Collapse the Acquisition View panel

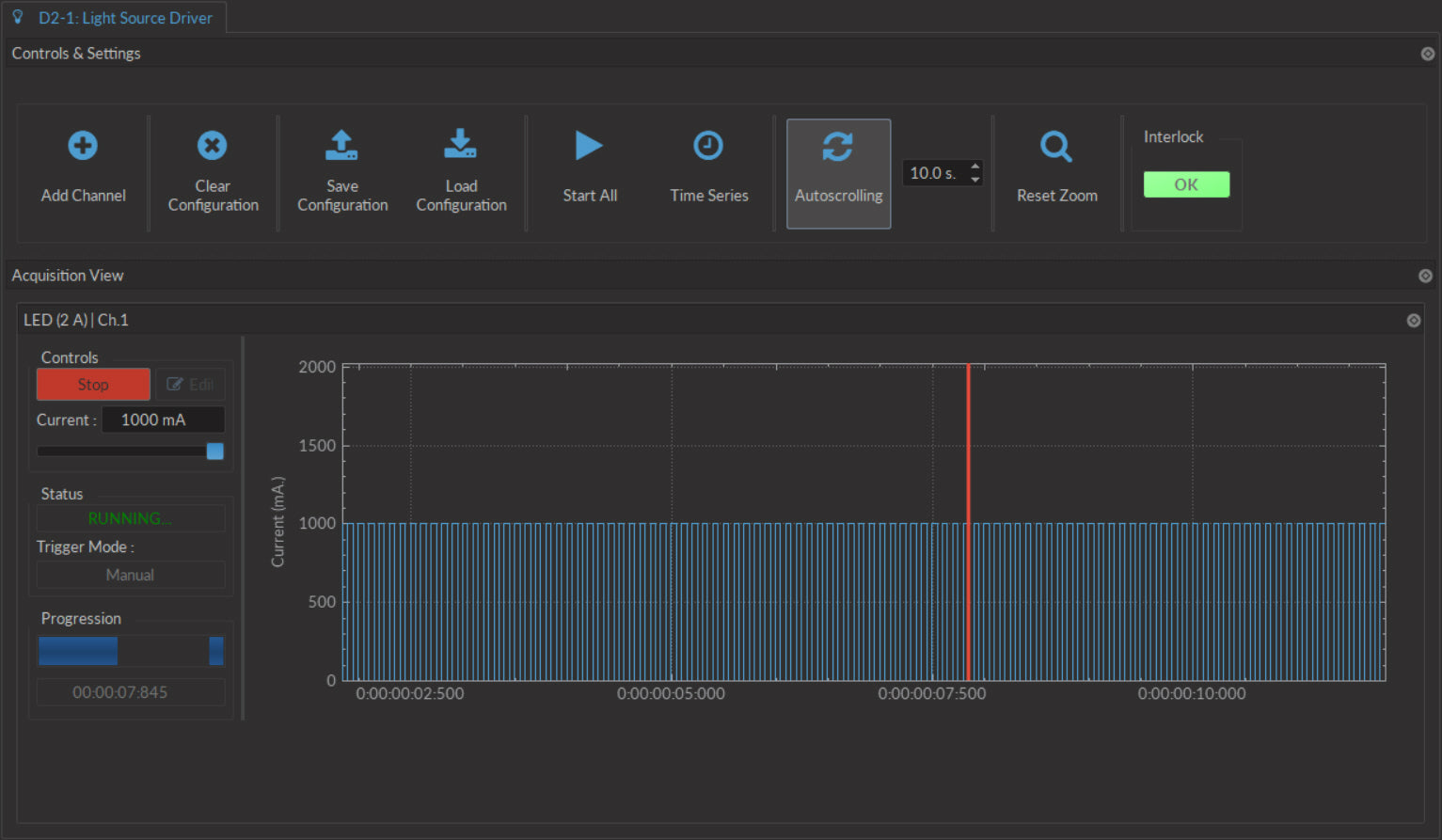[1425, 276]
